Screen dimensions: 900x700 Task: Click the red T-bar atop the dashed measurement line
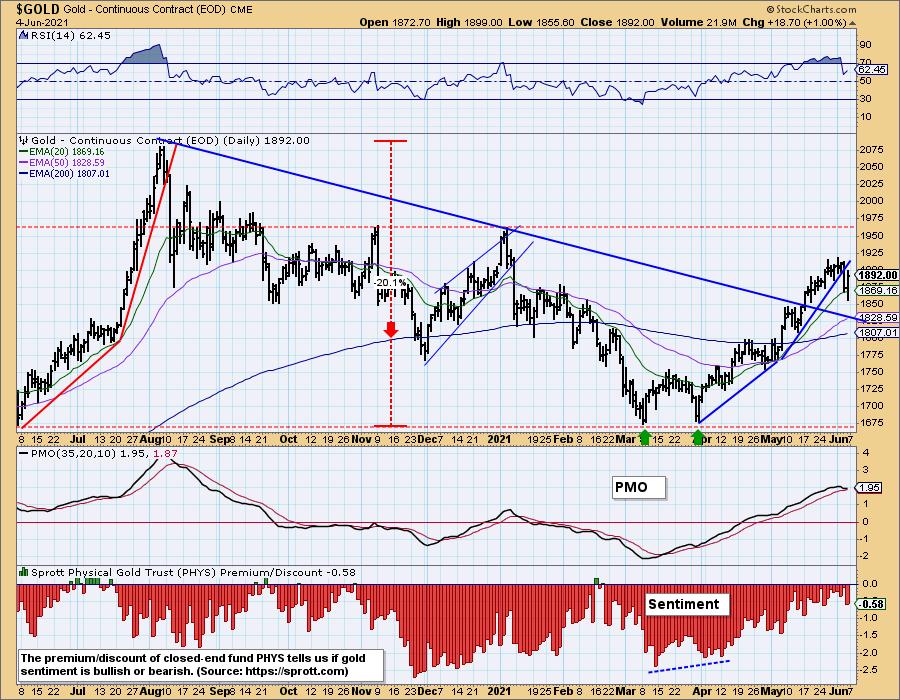click(391, 141)
